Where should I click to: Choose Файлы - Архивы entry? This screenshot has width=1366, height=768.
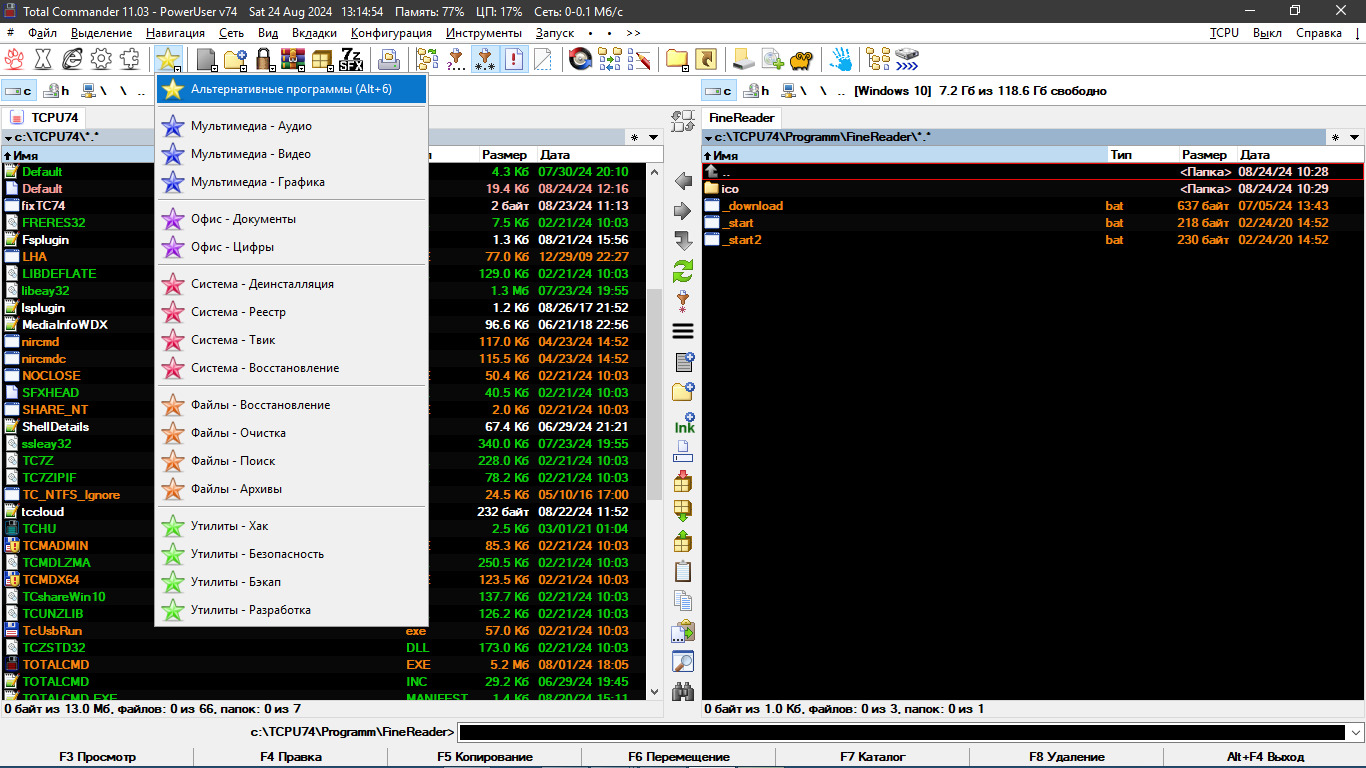[291, 489]
